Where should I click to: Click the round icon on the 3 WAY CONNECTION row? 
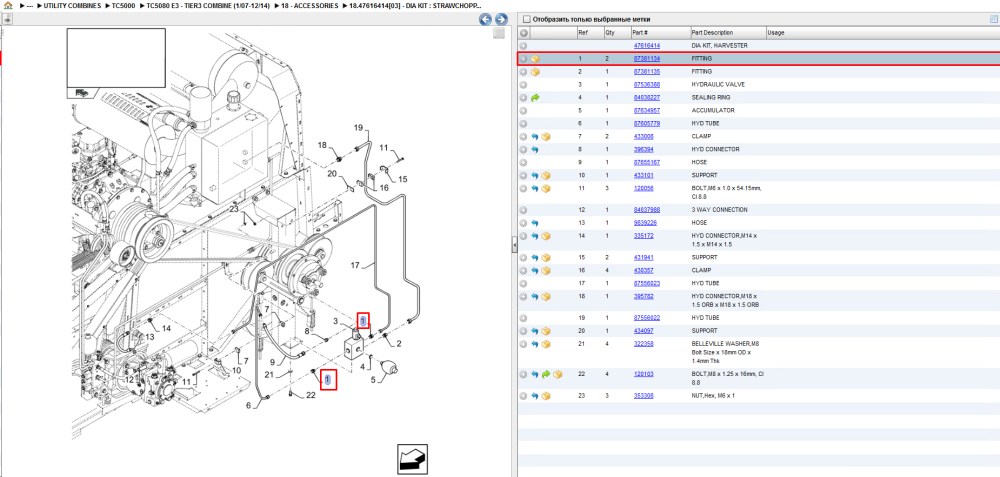tap(524, 210)
